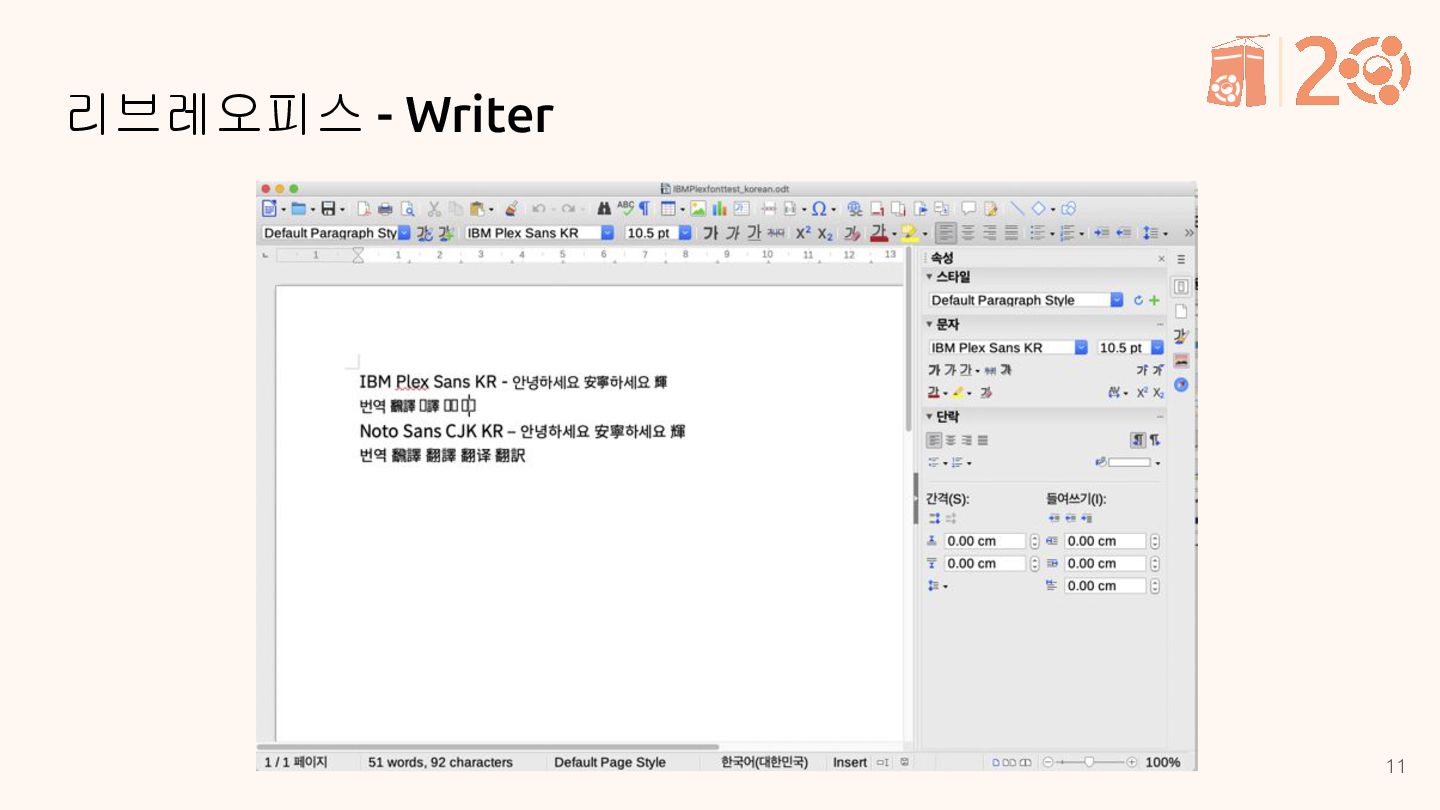Open the sidebar Gallery icon
This screenshot has width=1440, height=810.
(1181, 361)
